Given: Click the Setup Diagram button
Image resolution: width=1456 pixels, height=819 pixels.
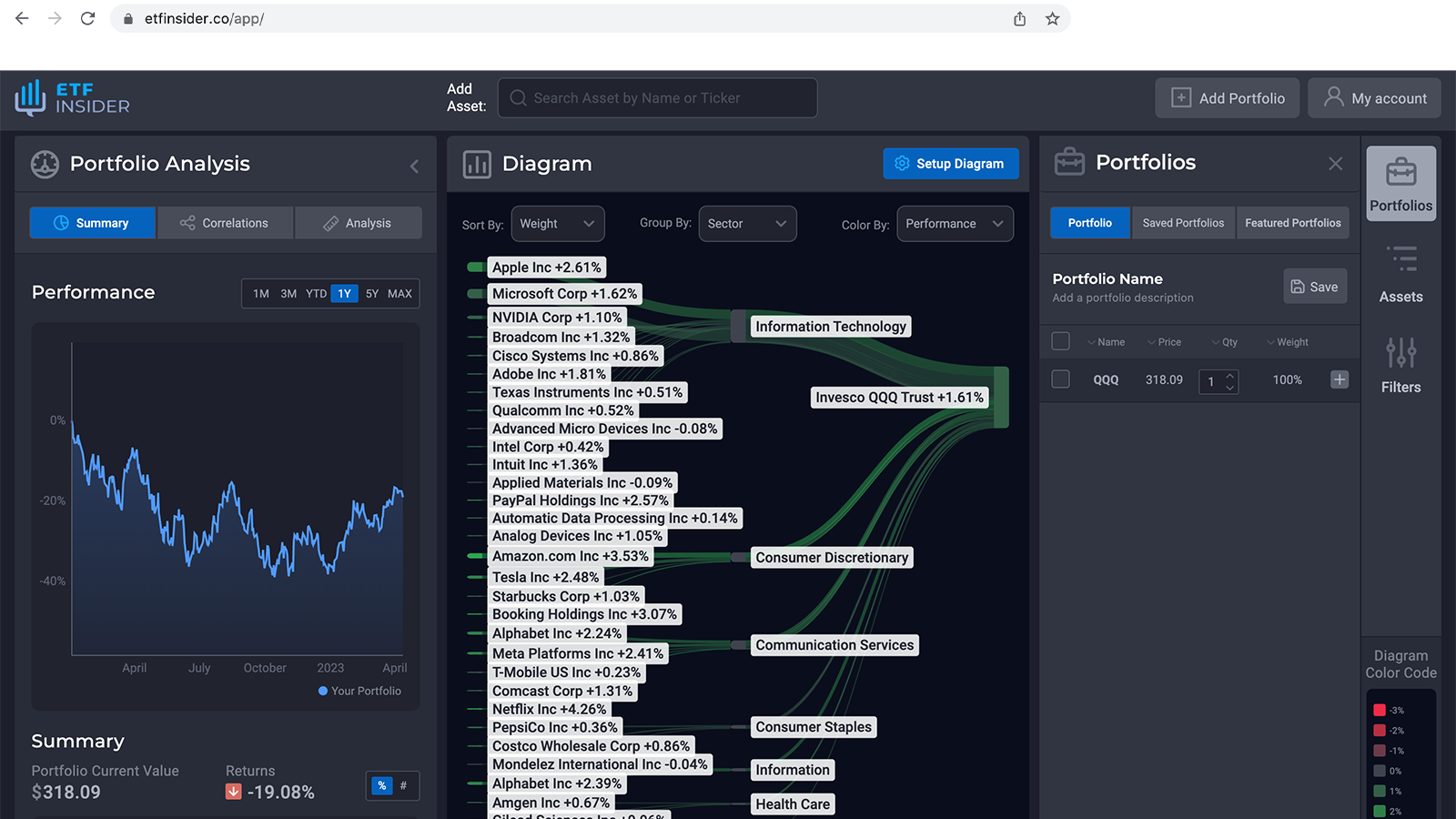Looking at the screenshot, I should [x=950, y=164].
